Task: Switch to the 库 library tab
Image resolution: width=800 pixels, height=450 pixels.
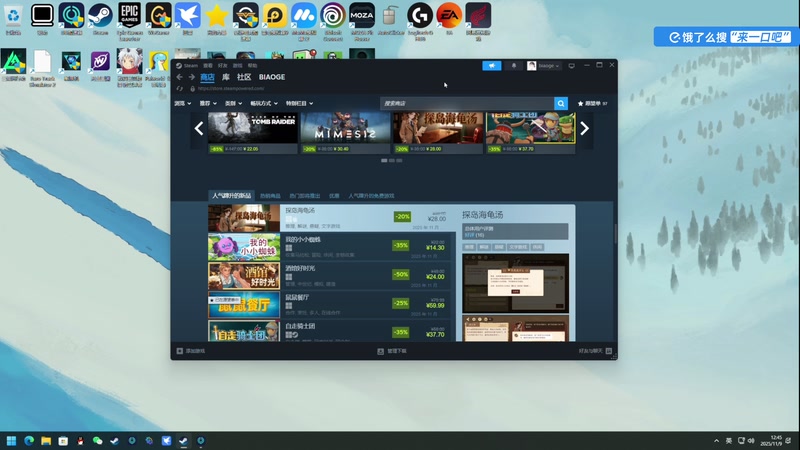Action: [x=226, y=77]
